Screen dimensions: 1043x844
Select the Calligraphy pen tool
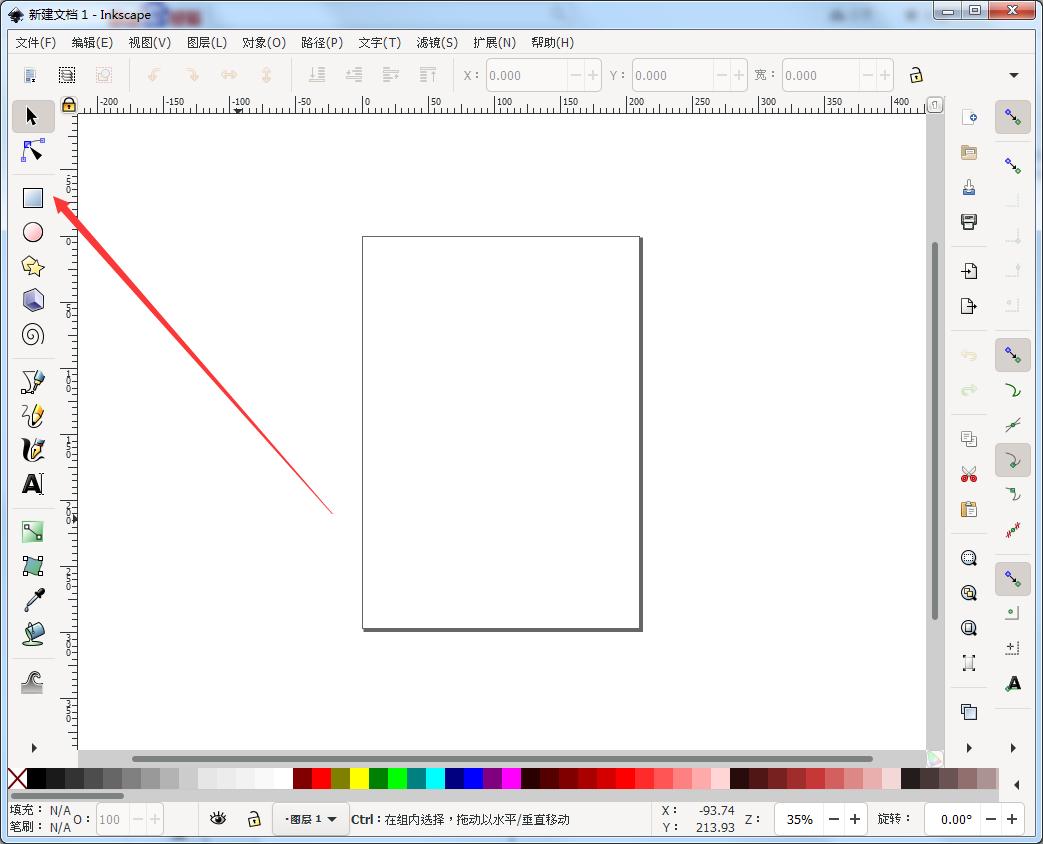click(x=32, y=449)
